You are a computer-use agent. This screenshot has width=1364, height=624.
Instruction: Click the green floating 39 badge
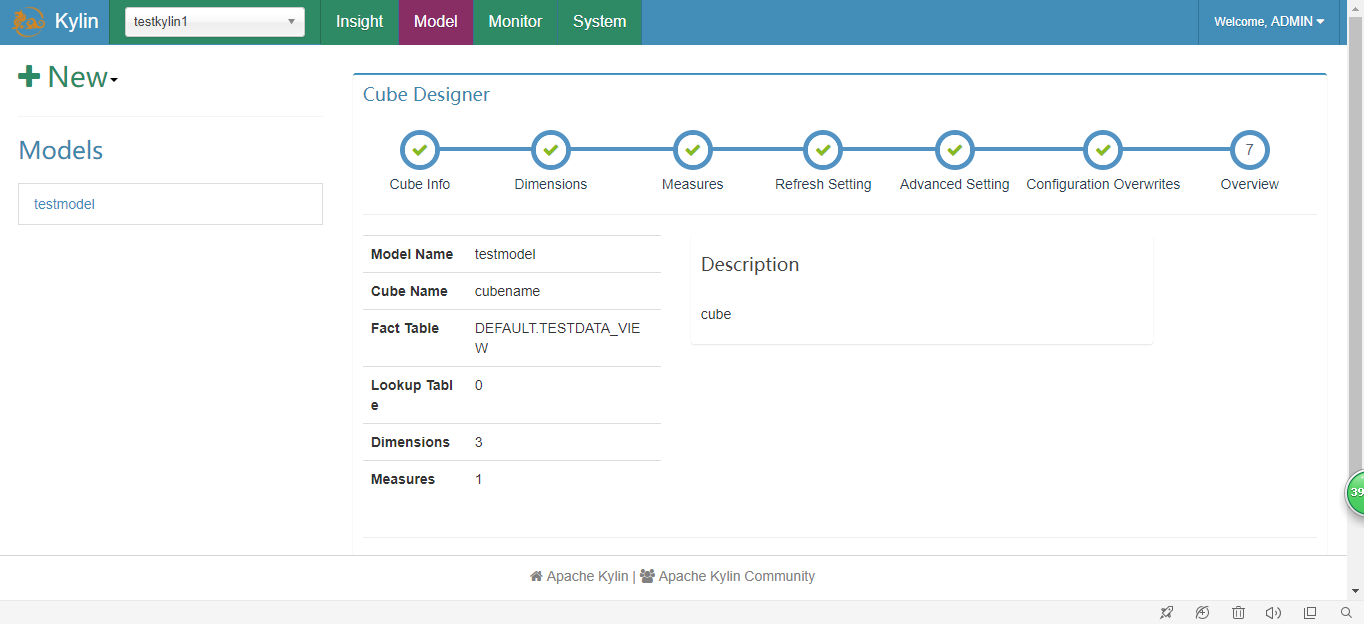click(1355, 492)
